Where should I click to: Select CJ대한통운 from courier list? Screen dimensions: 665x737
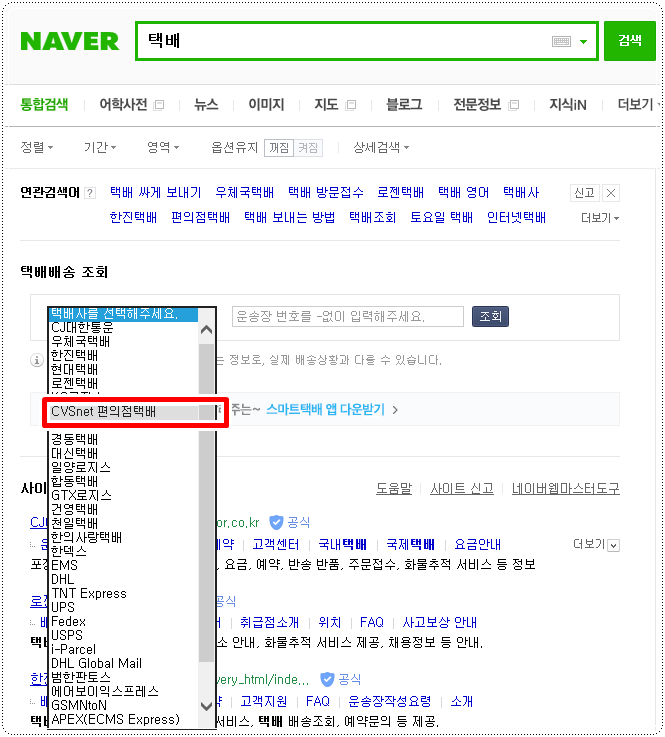82,327
